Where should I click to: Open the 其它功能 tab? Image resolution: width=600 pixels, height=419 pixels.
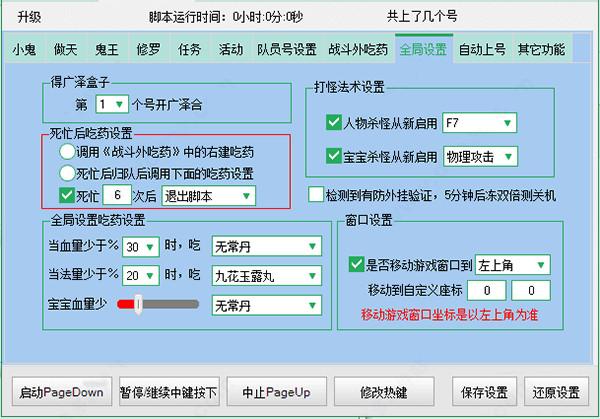[541, 49]
